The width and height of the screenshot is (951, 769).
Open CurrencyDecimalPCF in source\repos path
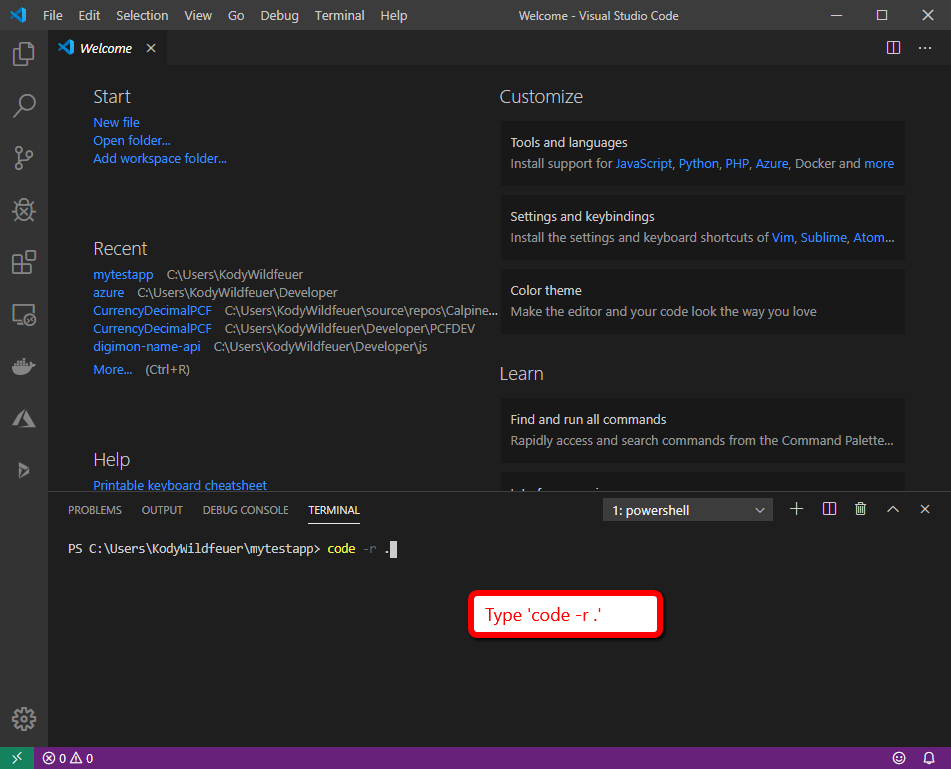pos(152,311)
